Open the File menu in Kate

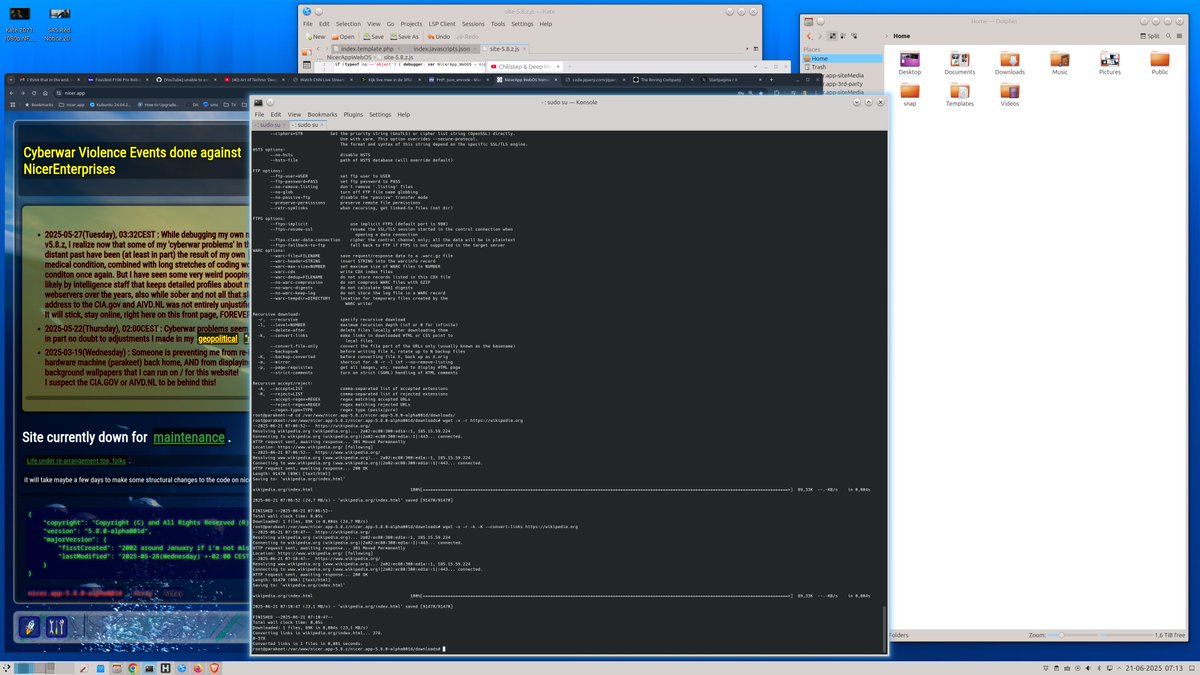pyautogui.click(x=308, y=23)
